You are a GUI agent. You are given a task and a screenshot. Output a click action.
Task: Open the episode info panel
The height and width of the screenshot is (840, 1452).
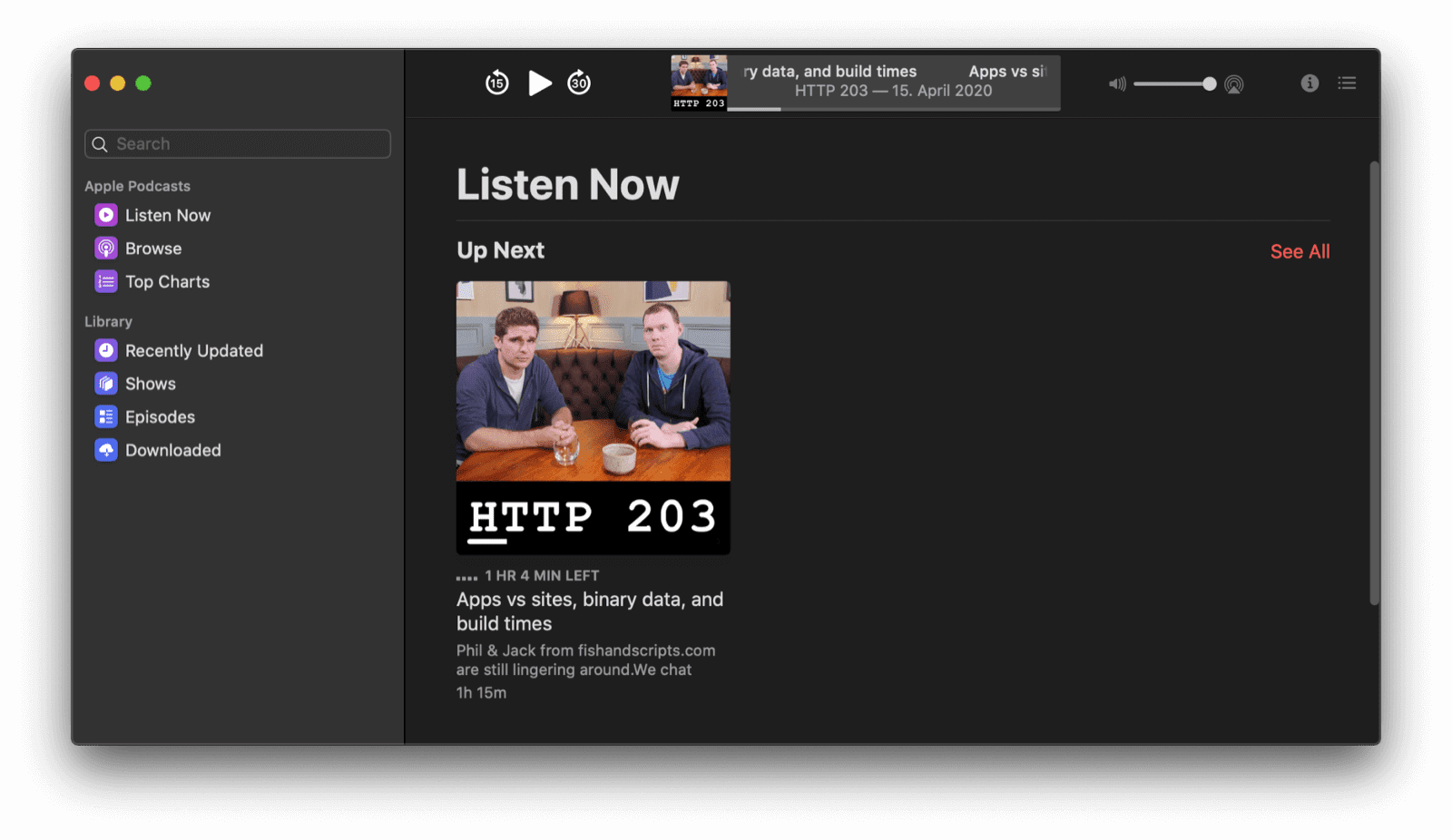(1310, 83)
